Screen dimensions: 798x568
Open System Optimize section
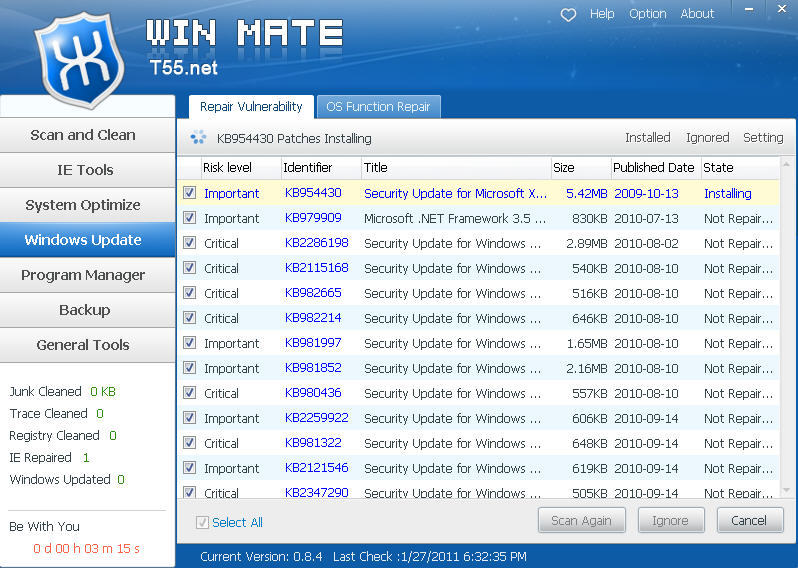pyautogui.click(x=87, y=205)
